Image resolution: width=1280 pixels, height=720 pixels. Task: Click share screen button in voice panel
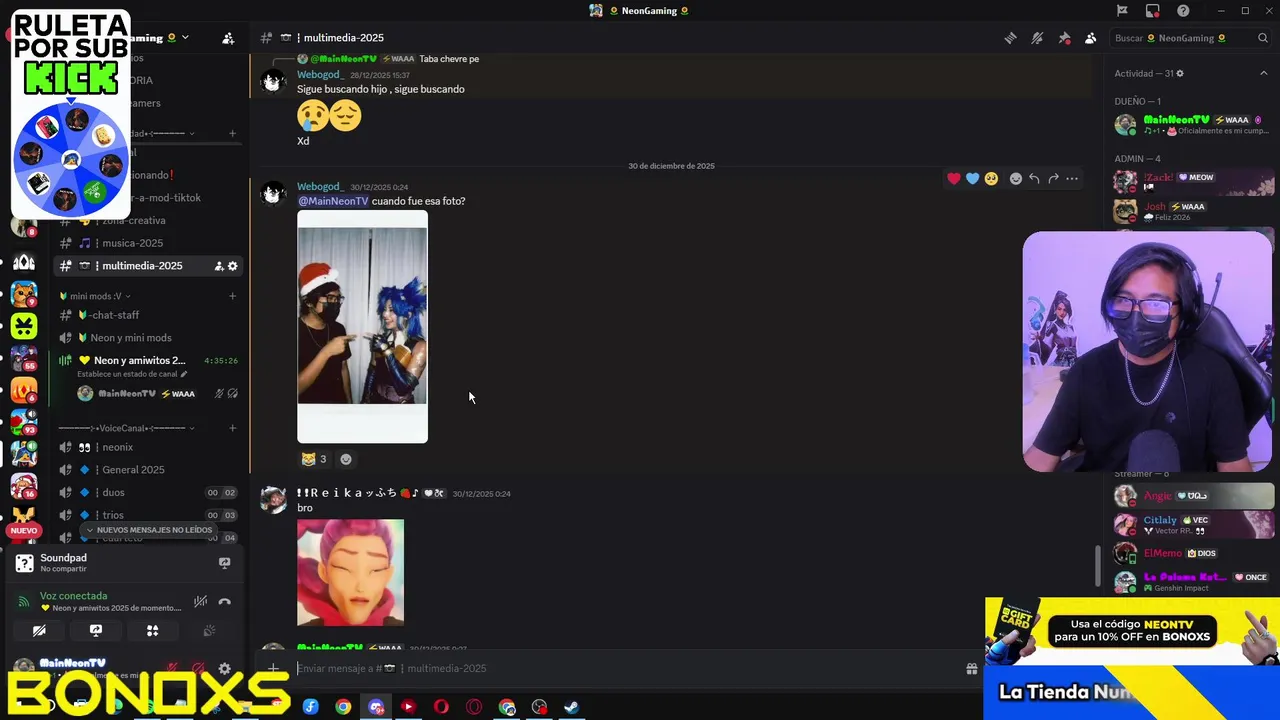pyautogui.click(x=96, y=631)
